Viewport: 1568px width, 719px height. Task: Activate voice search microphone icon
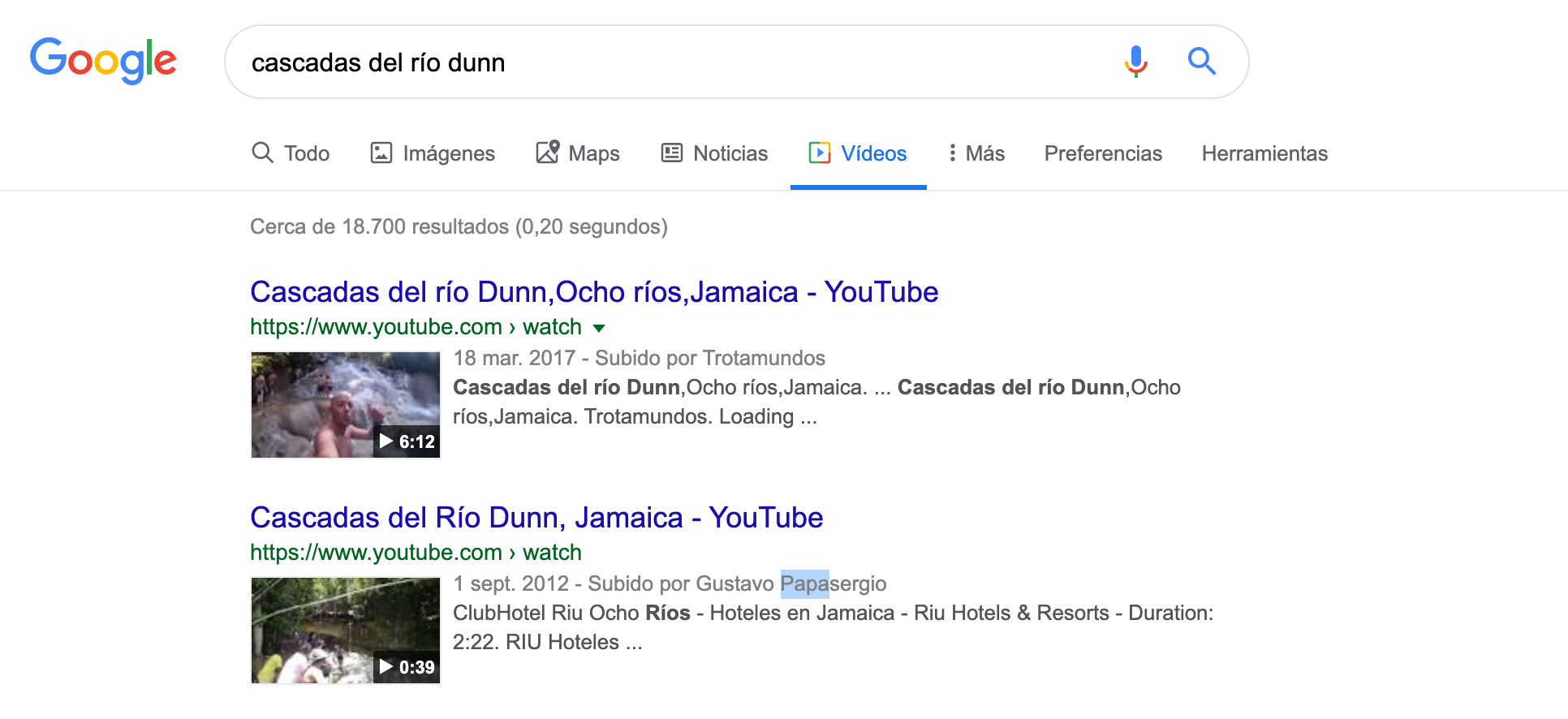pos(1135,62)
